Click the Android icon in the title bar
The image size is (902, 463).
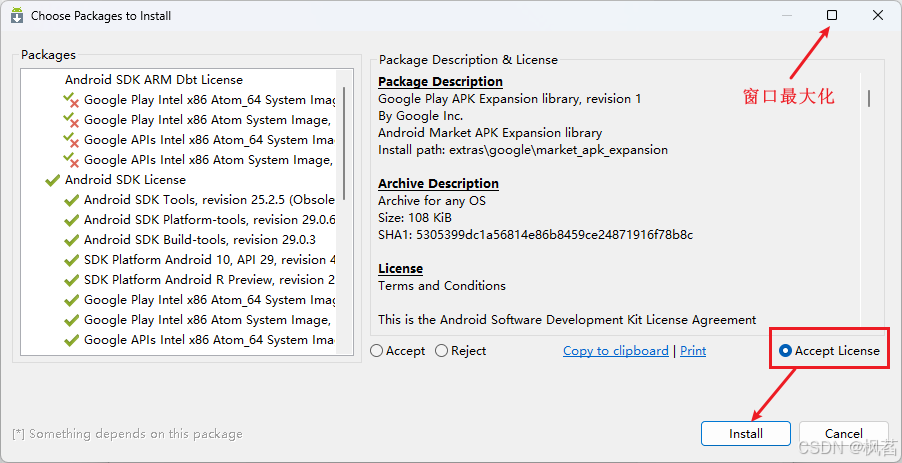tap(17, 16)
